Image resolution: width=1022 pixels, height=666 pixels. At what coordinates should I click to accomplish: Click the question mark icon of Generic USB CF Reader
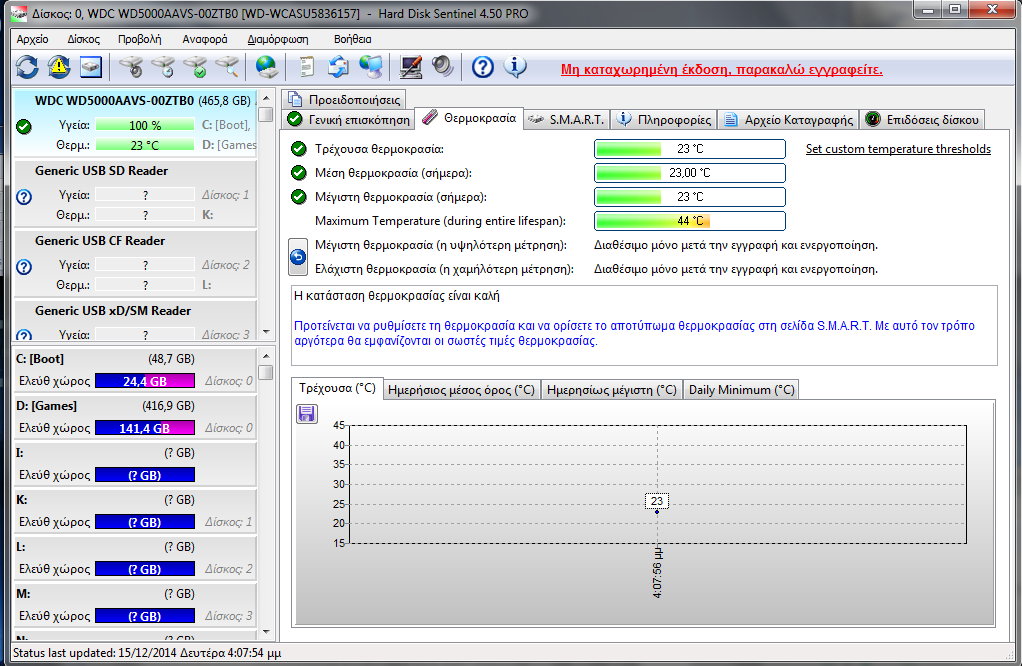24,267
